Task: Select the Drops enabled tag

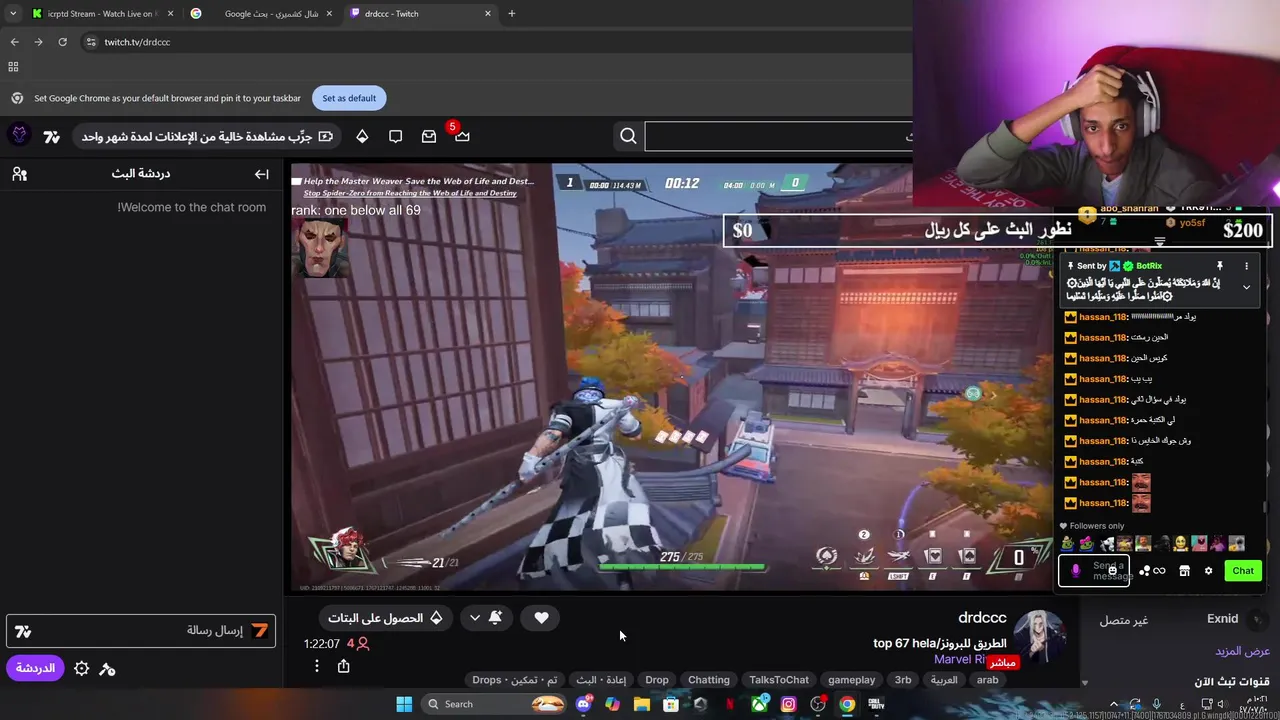Action: point(515,680)
